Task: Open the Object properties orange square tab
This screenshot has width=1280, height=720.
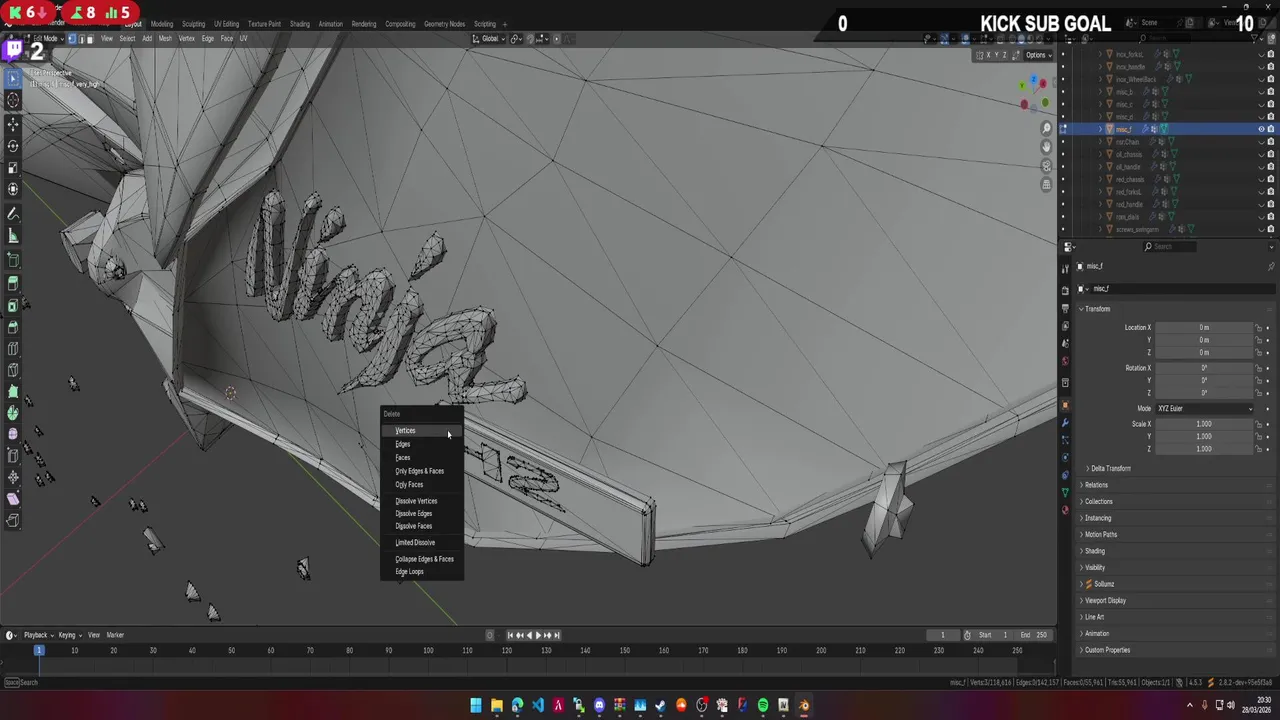Action: [1065, 405]
